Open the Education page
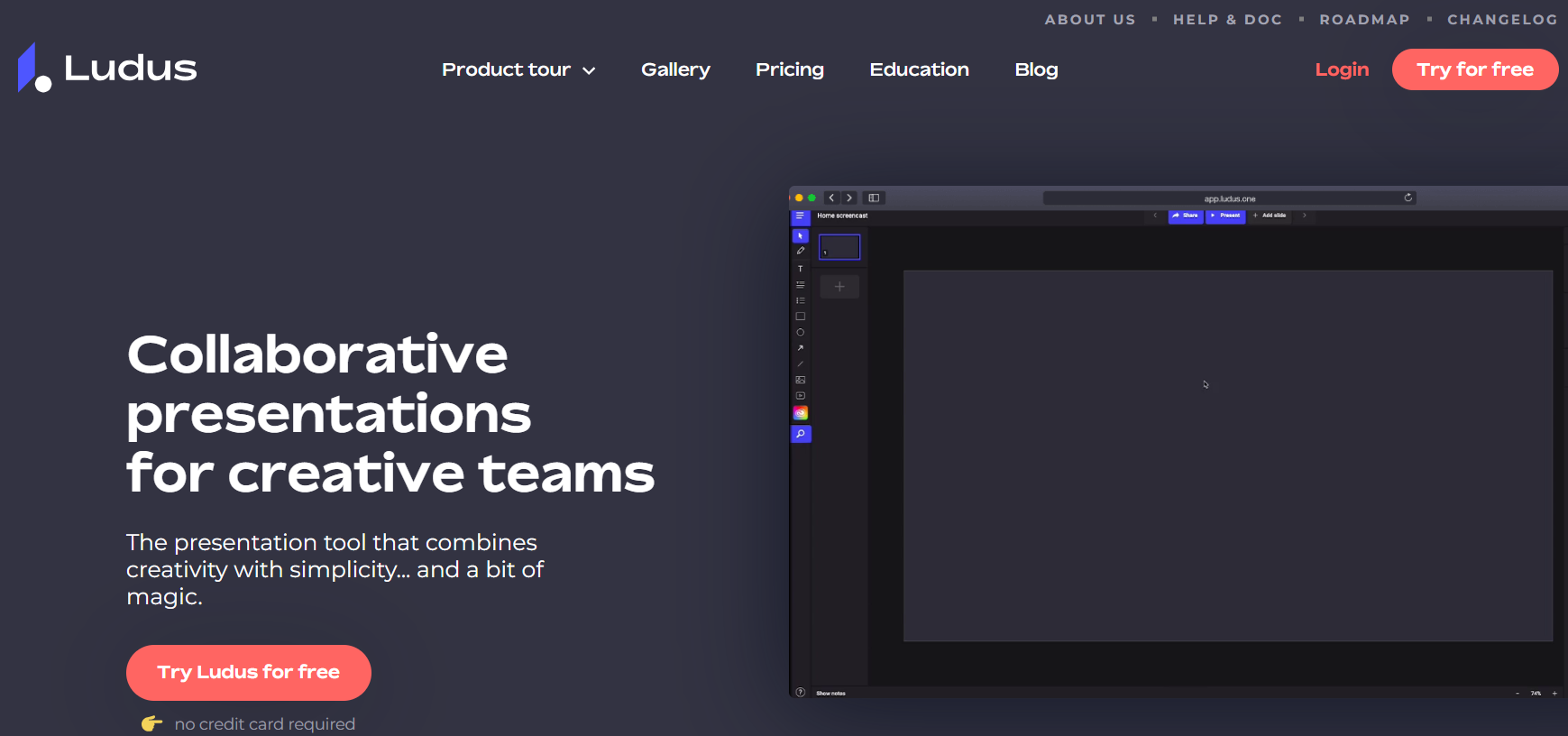1568x736 pixels. tap(919, 69)
